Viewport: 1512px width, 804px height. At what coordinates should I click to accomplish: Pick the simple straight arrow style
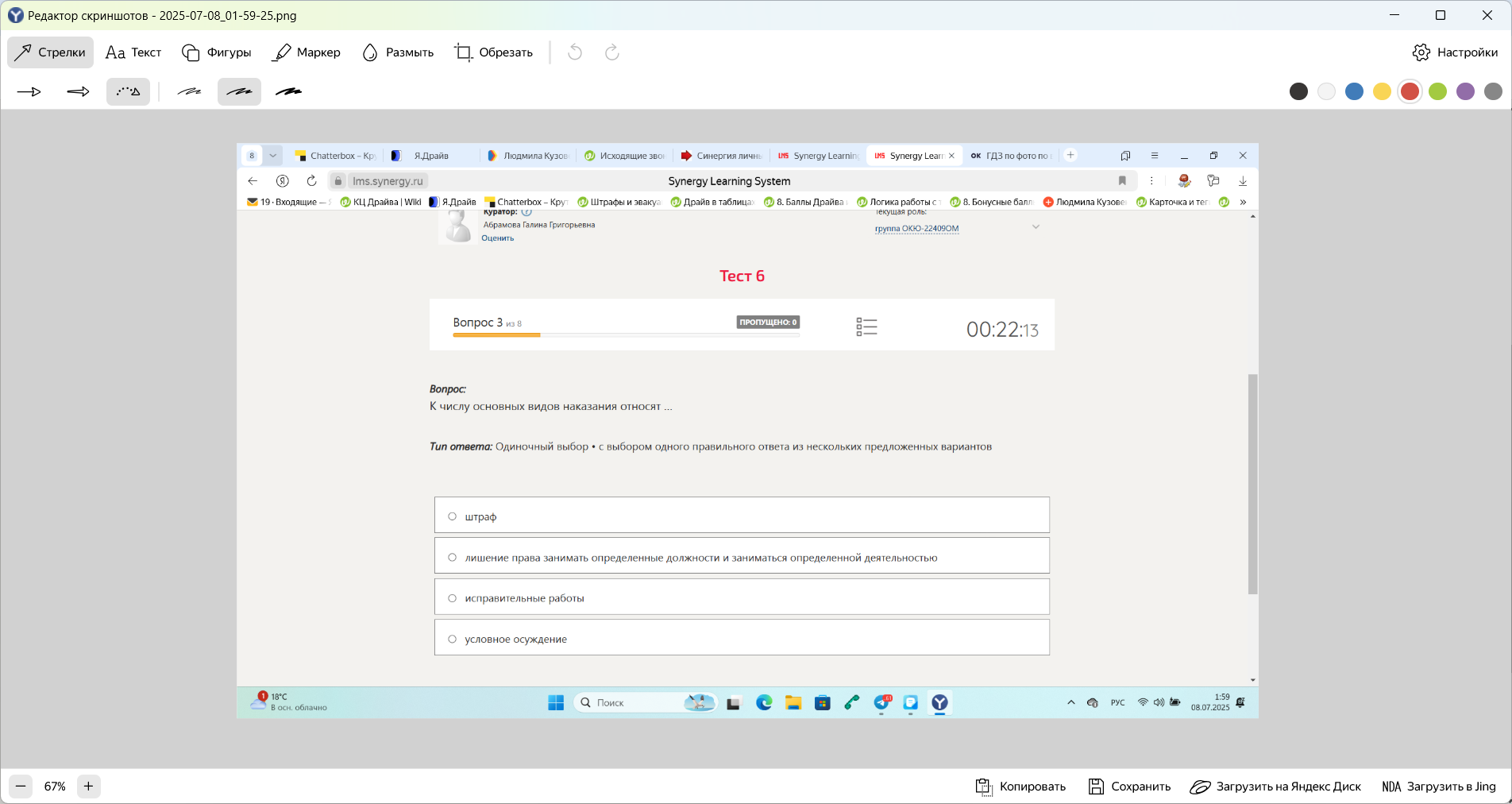point(29,92)
